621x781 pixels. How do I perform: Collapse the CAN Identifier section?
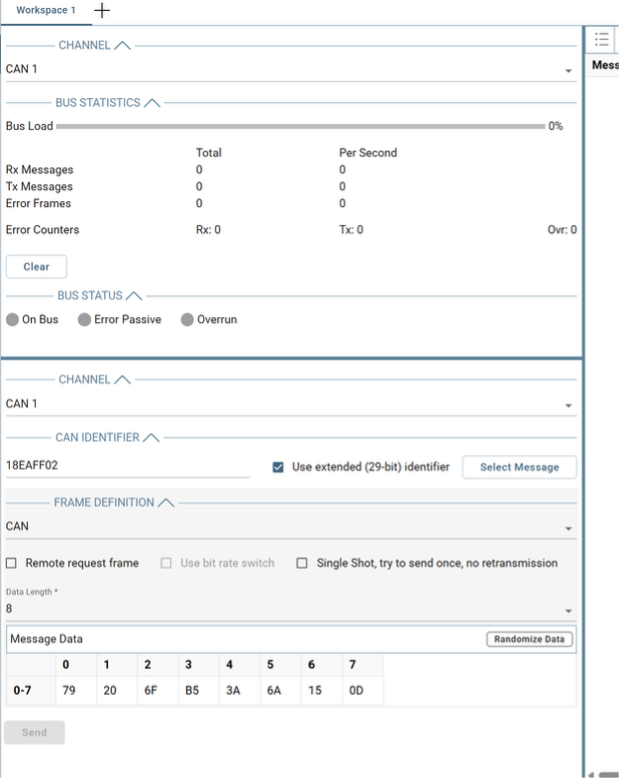tap(150, 438)
